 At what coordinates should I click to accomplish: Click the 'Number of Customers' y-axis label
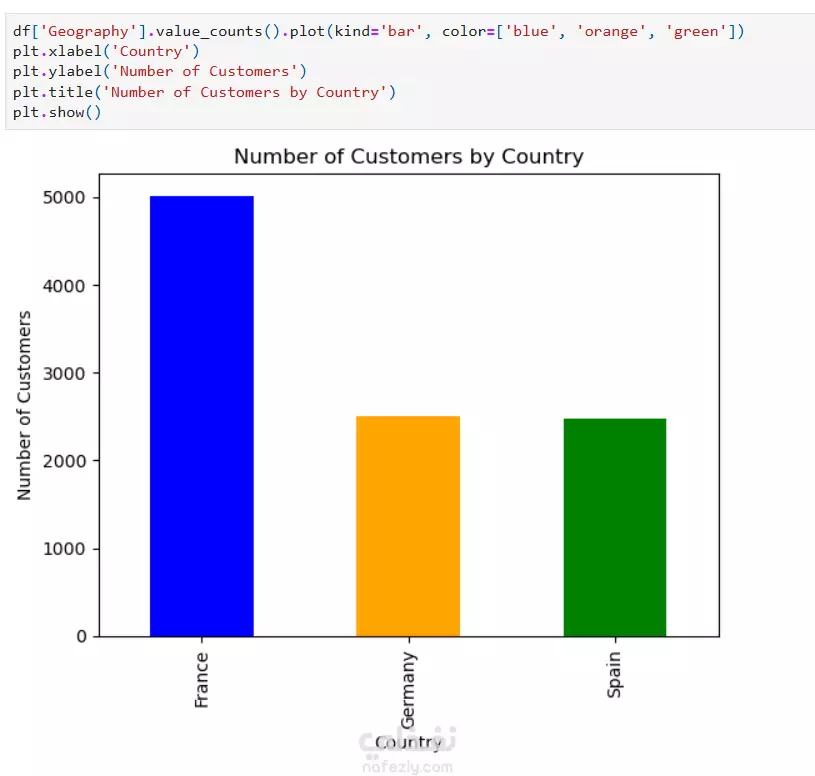pos(24,405)
